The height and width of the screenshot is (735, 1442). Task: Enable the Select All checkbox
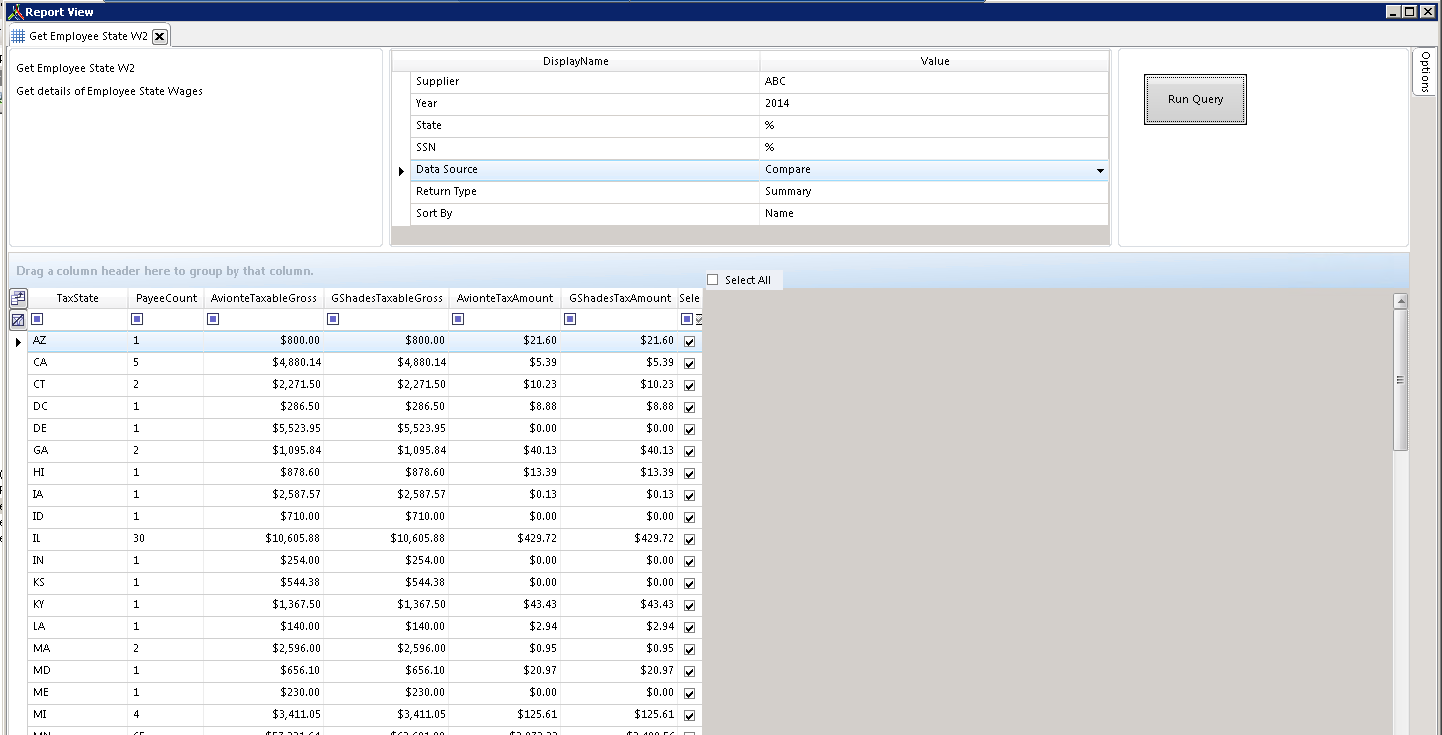[x=713, y=280]
